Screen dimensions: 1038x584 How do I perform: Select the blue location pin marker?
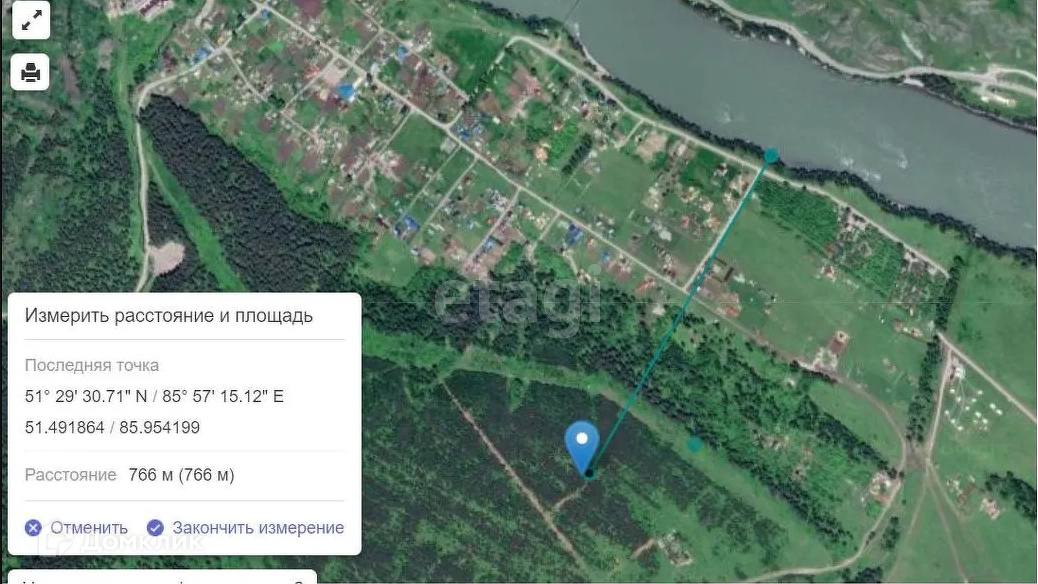pyautogui.click(x=582, y=447)
